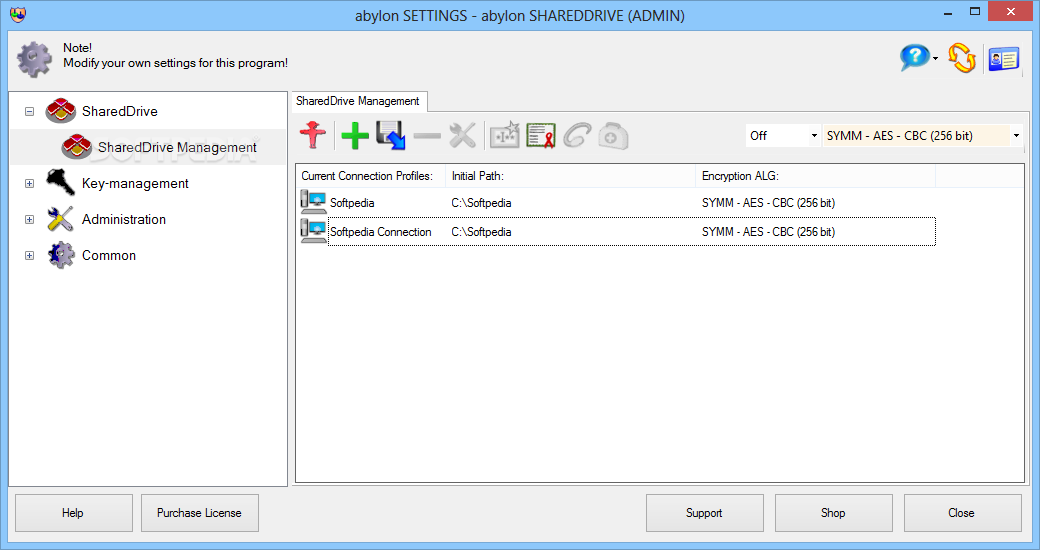This screenshot has height=550, width=1040.
Task: Expand the Key-management tree node
Action: 29,183
